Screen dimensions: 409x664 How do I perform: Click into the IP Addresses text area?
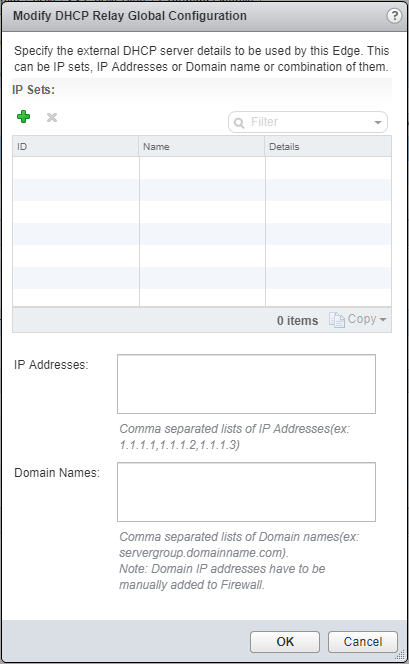246,384
